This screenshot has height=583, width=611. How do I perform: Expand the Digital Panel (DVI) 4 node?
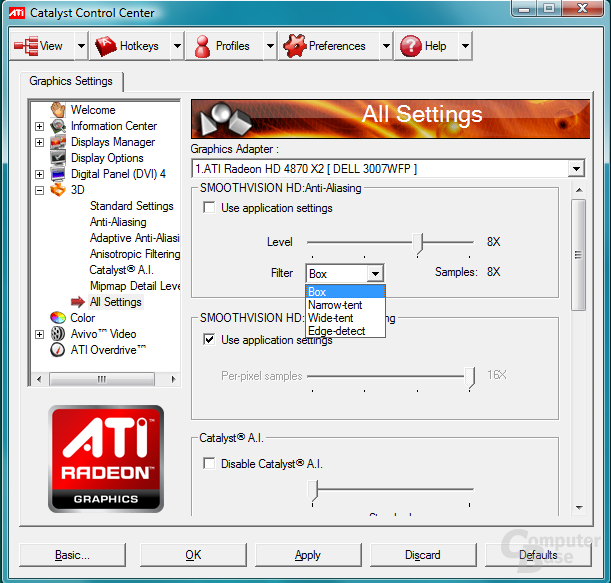pyautogui.click(x=39, y=174)
